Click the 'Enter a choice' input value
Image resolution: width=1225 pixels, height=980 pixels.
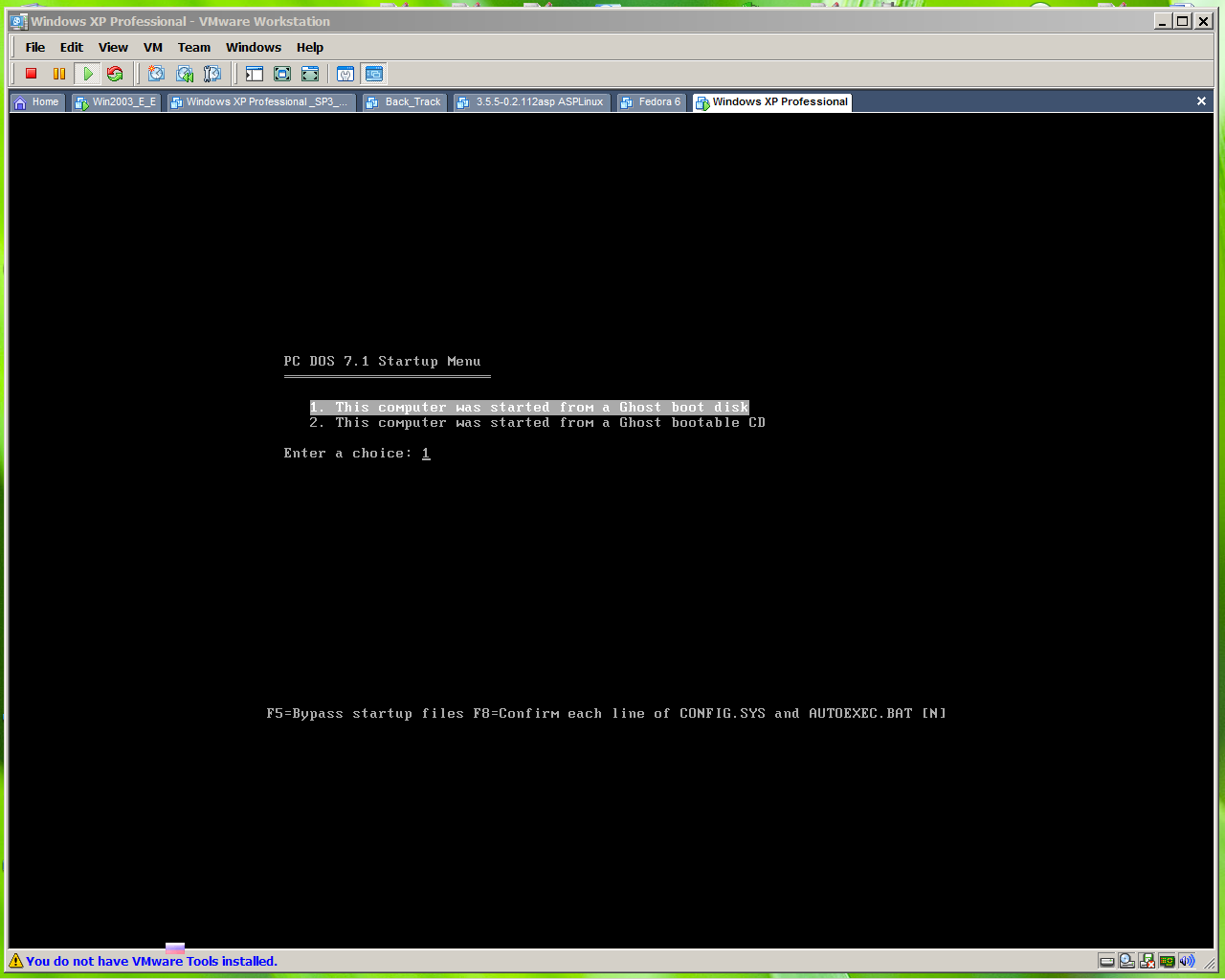click(426, 454)
